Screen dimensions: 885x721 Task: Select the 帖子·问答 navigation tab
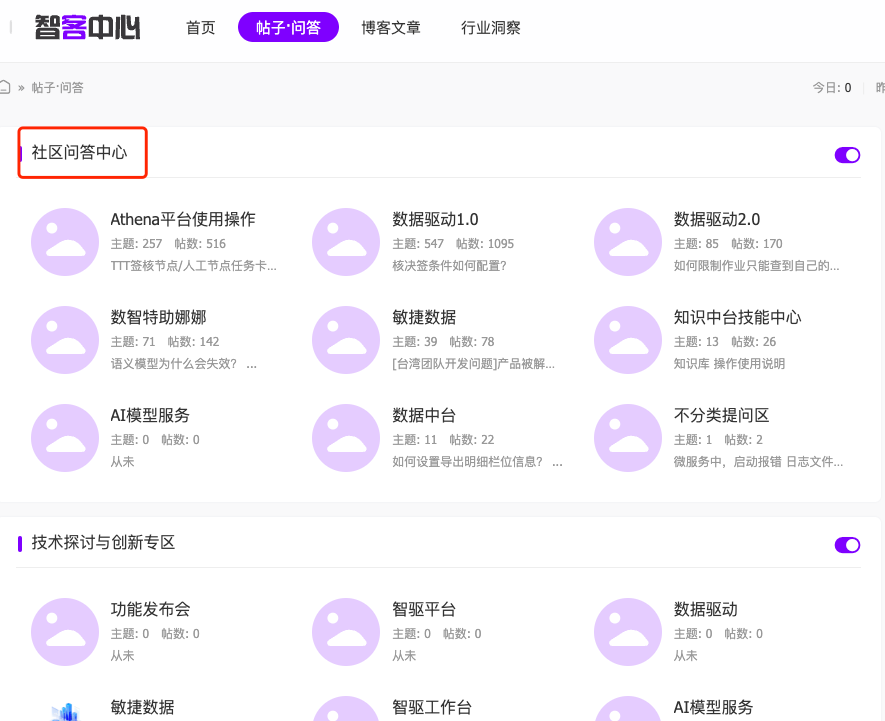(x=288, y=28)
